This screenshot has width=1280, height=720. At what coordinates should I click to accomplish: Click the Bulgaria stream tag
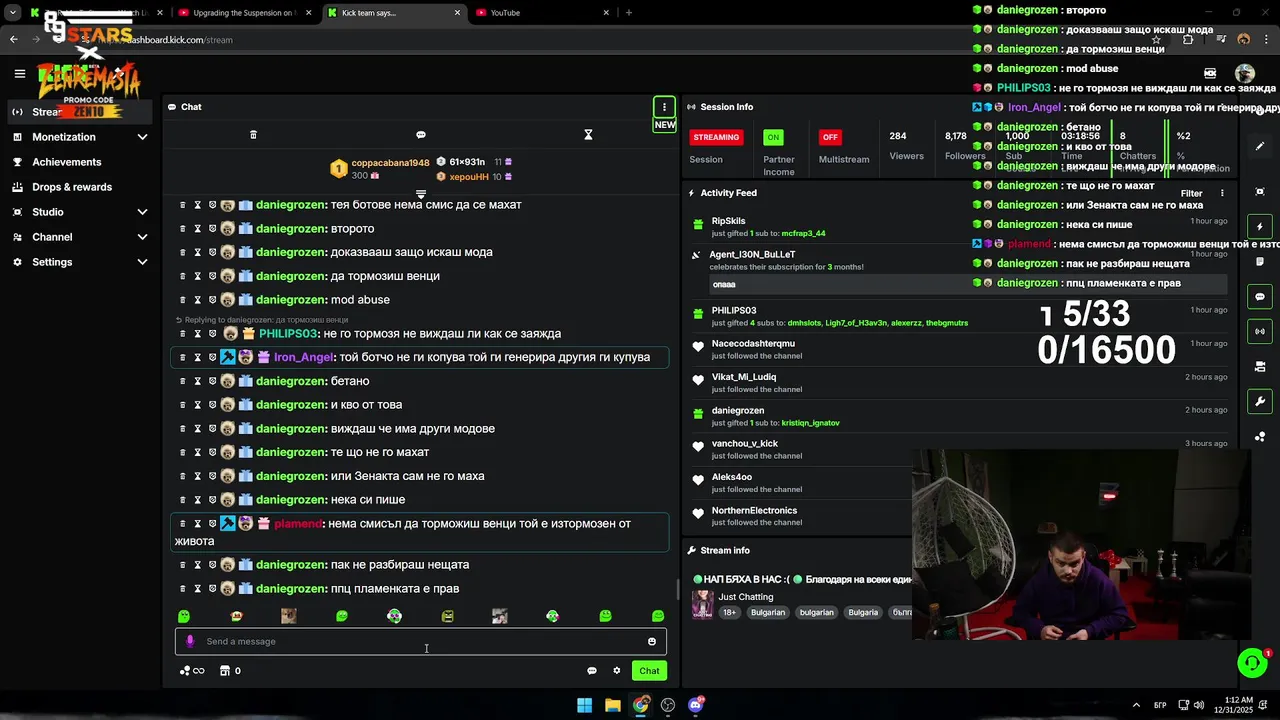[863, 612]
